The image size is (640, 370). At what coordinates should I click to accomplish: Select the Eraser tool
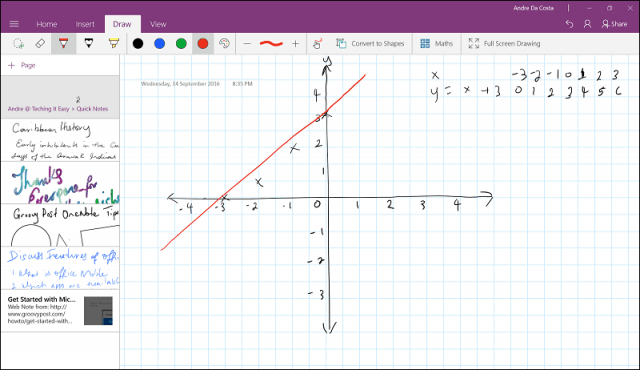[x=40, y=44]
